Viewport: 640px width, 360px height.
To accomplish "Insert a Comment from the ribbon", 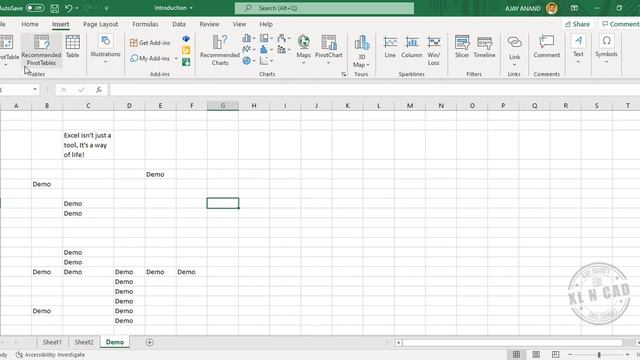I will click(547, 47).
